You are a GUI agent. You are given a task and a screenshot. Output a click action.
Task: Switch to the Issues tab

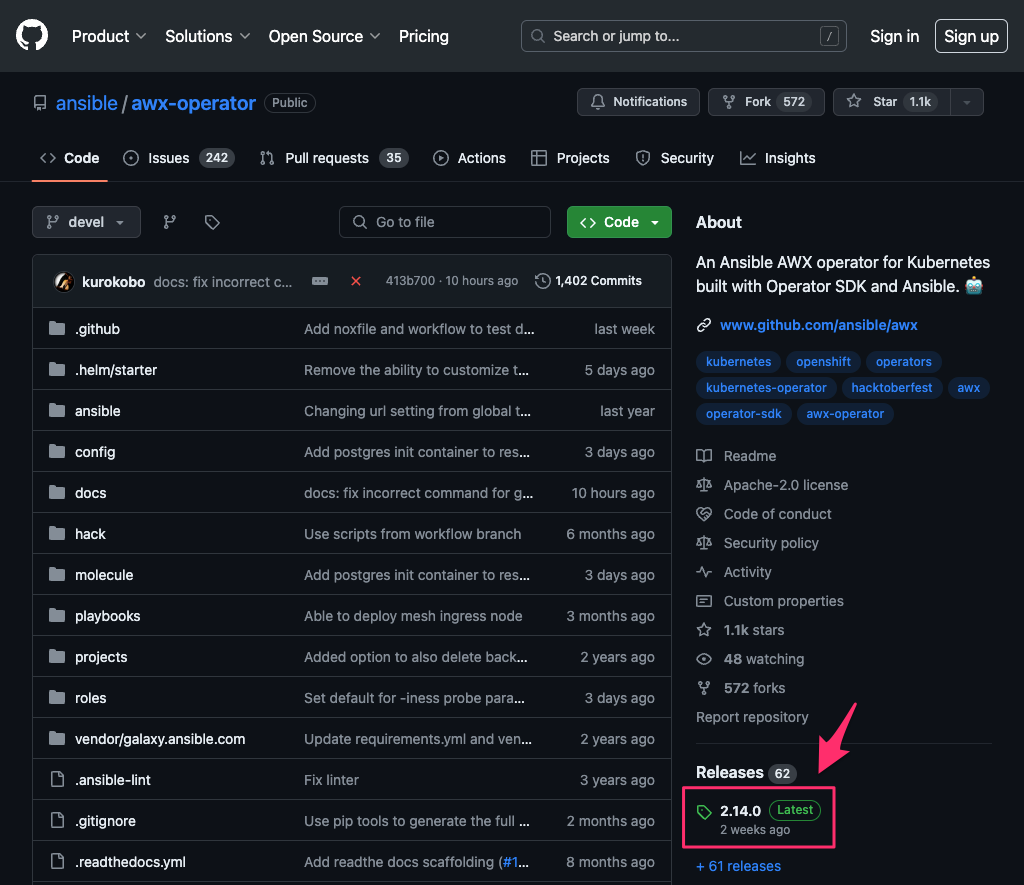[178, 158]
